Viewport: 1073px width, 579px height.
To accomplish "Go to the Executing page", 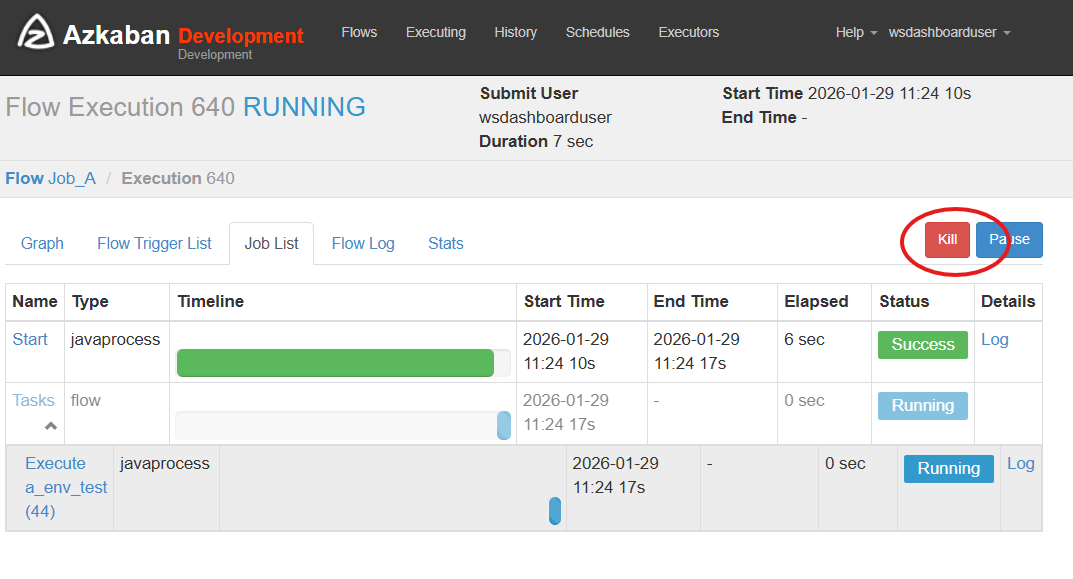I will (x=435, y=32).
